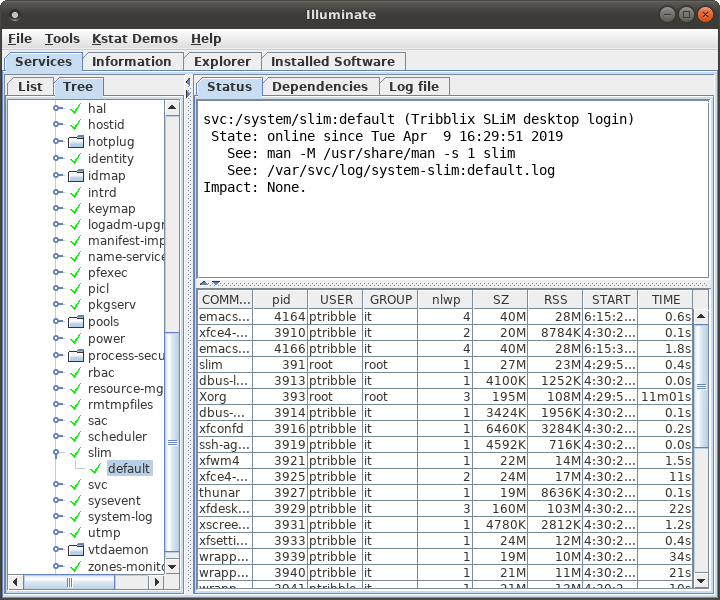Click the folder icon beside process-secu
This screenshot has height=600, width=720.
(x=76, y=356)
